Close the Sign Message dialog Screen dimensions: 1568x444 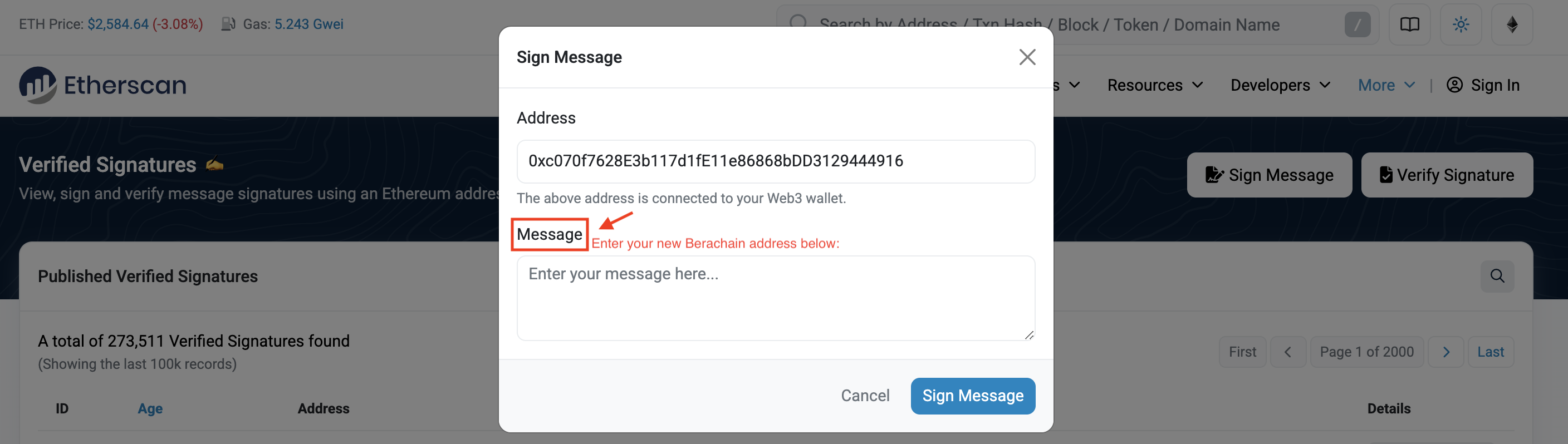[x=1027, y=57]
